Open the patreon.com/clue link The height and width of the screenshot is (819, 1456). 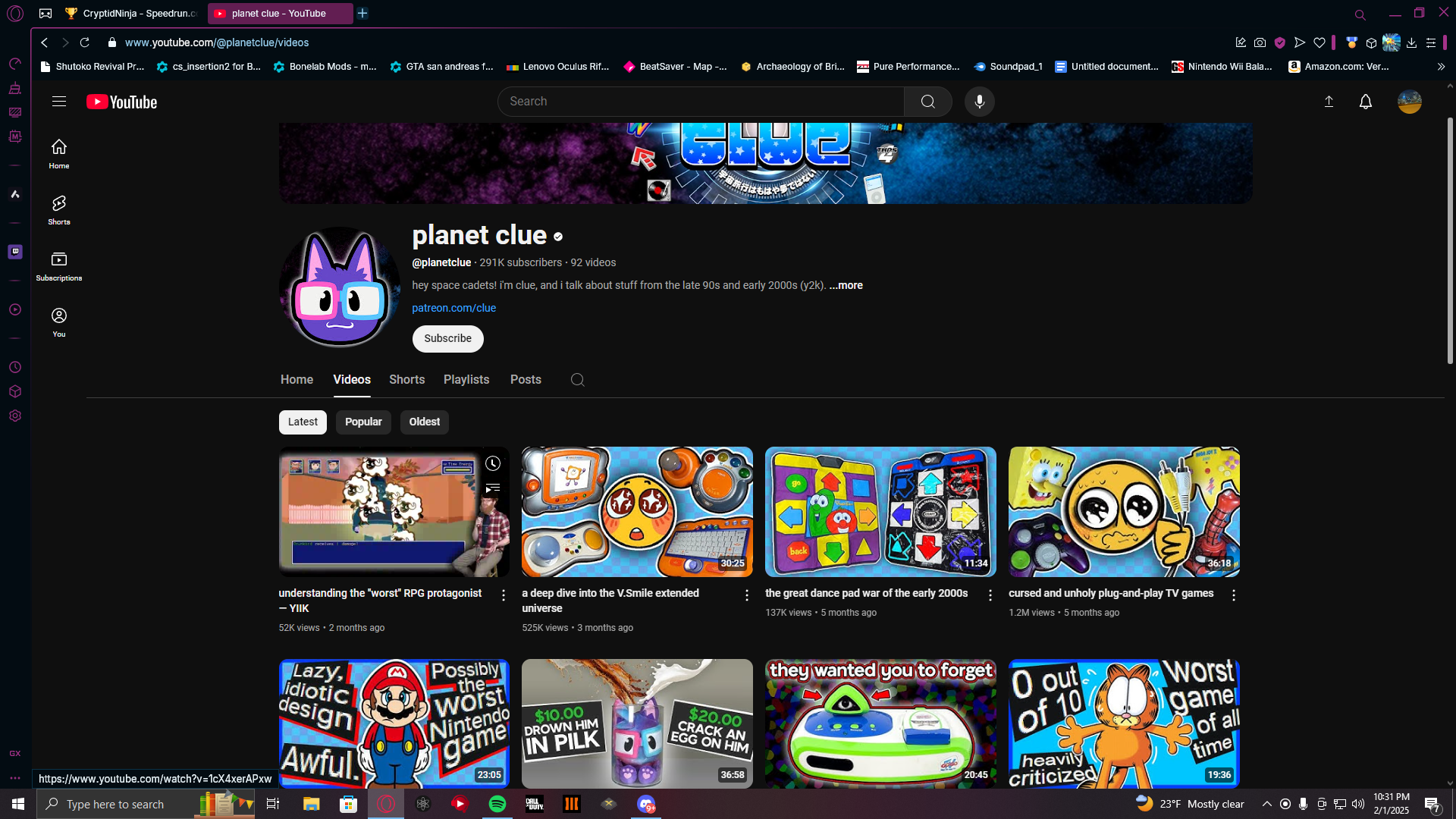pyautogui.click(x=453, y=309)
